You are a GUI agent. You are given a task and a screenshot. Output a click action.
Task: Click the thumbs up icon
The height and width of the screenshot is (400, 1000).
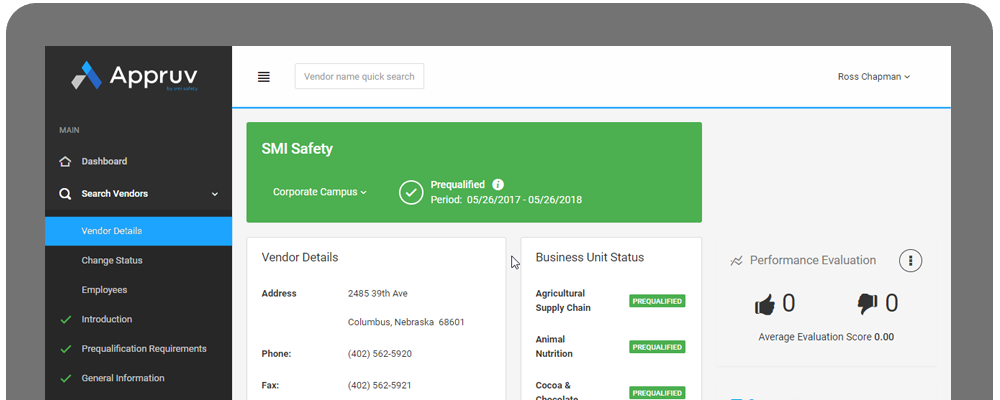tap(765, 305)
